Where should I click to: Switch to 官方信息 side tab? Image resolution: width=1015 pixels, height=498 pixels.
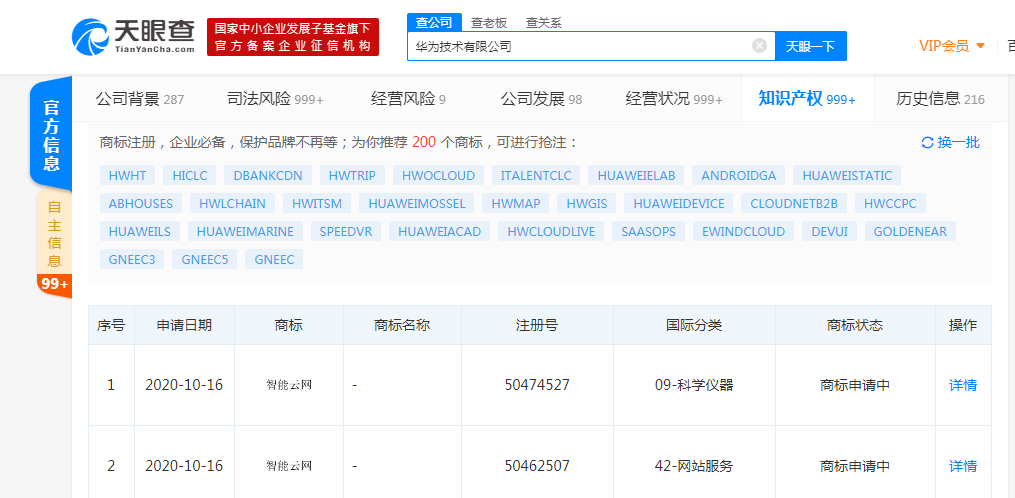[x=51, y=133]
